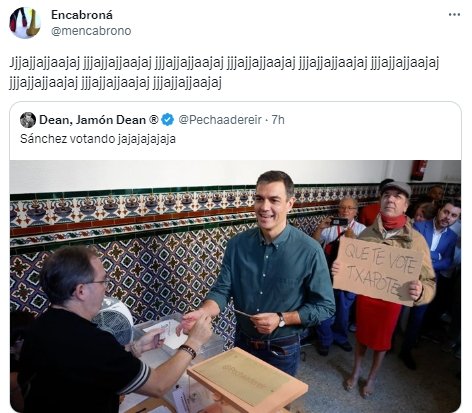Visit the @mencabrono handle
The image size is (472, 413).
pyautogui.click(x=91, y=31)
